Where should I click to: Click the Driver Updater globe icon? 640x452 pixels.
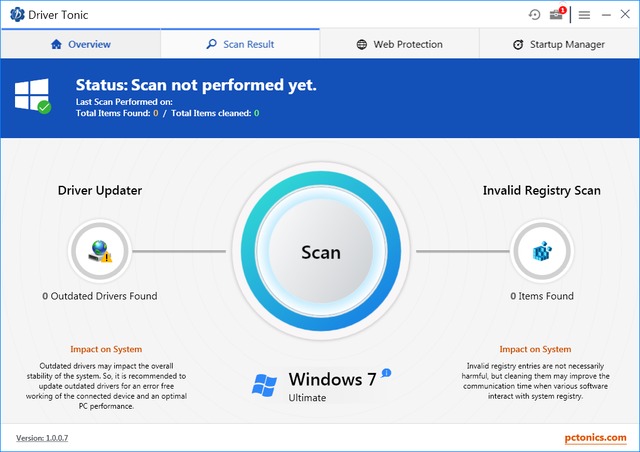100,252
